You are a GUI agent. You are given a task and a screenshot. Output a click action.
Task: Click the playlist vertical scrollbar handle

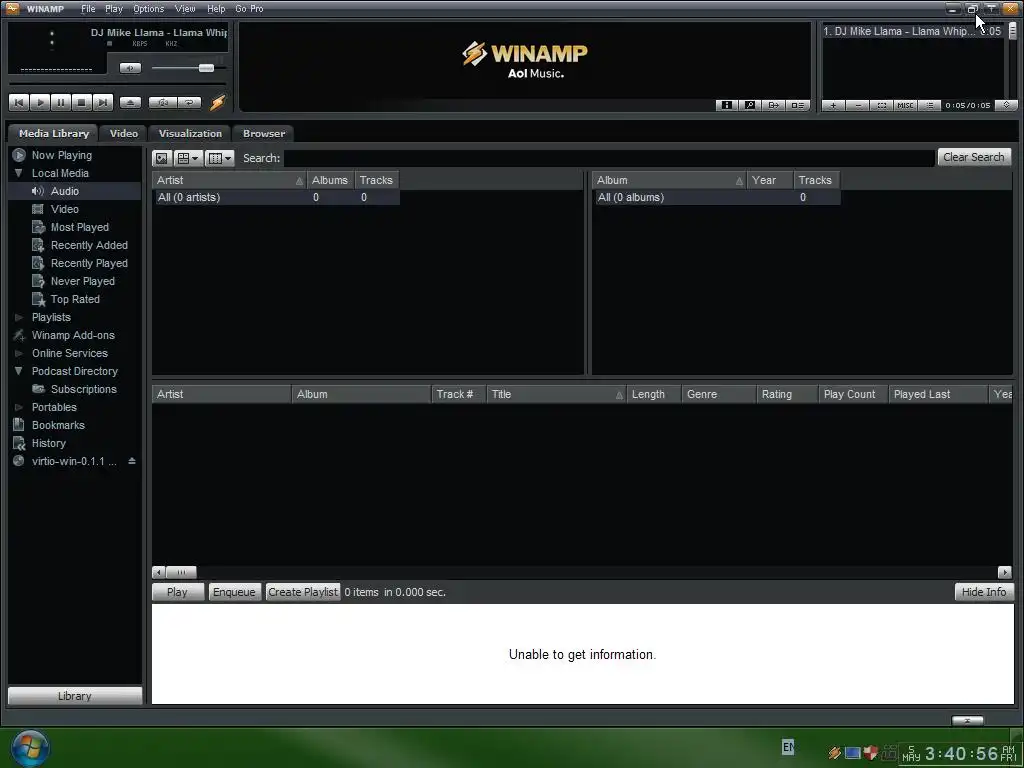pos(1012,31)
